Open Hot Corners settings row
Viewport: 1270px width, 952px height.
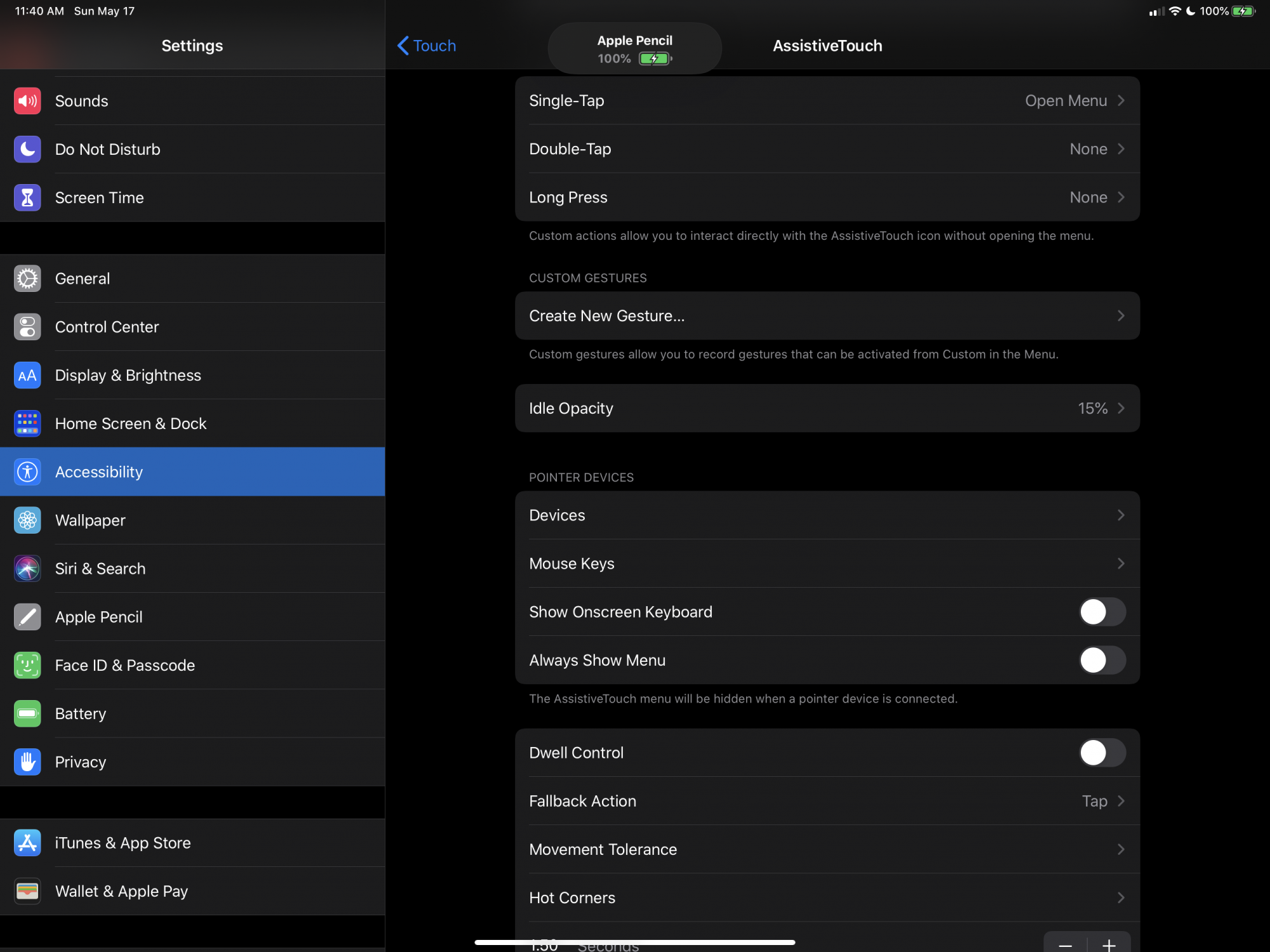coord(827,897)
